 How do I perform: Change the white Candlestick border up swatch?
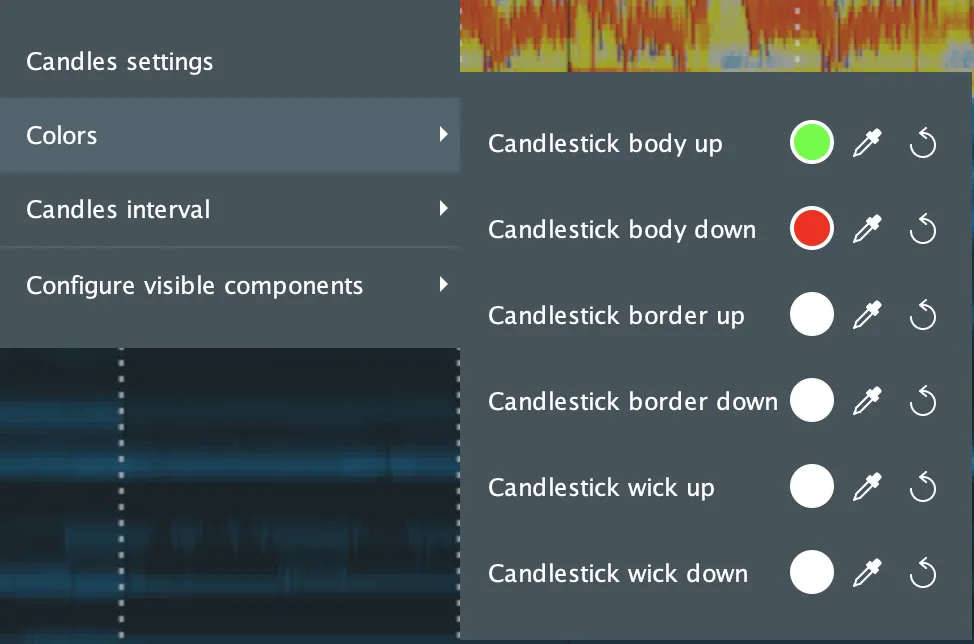811,316
